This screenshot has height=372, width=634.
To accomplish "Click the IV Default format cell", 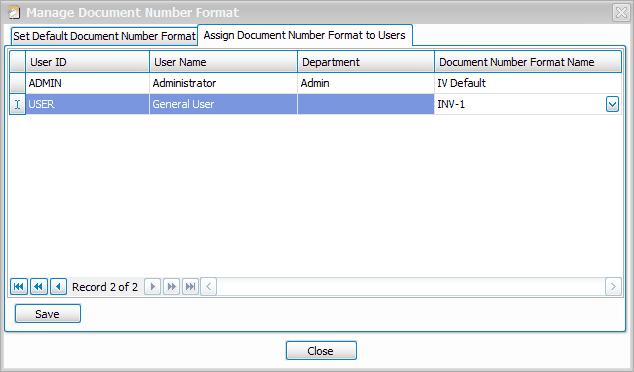I will pyautogui.click(x=528, y=83).
